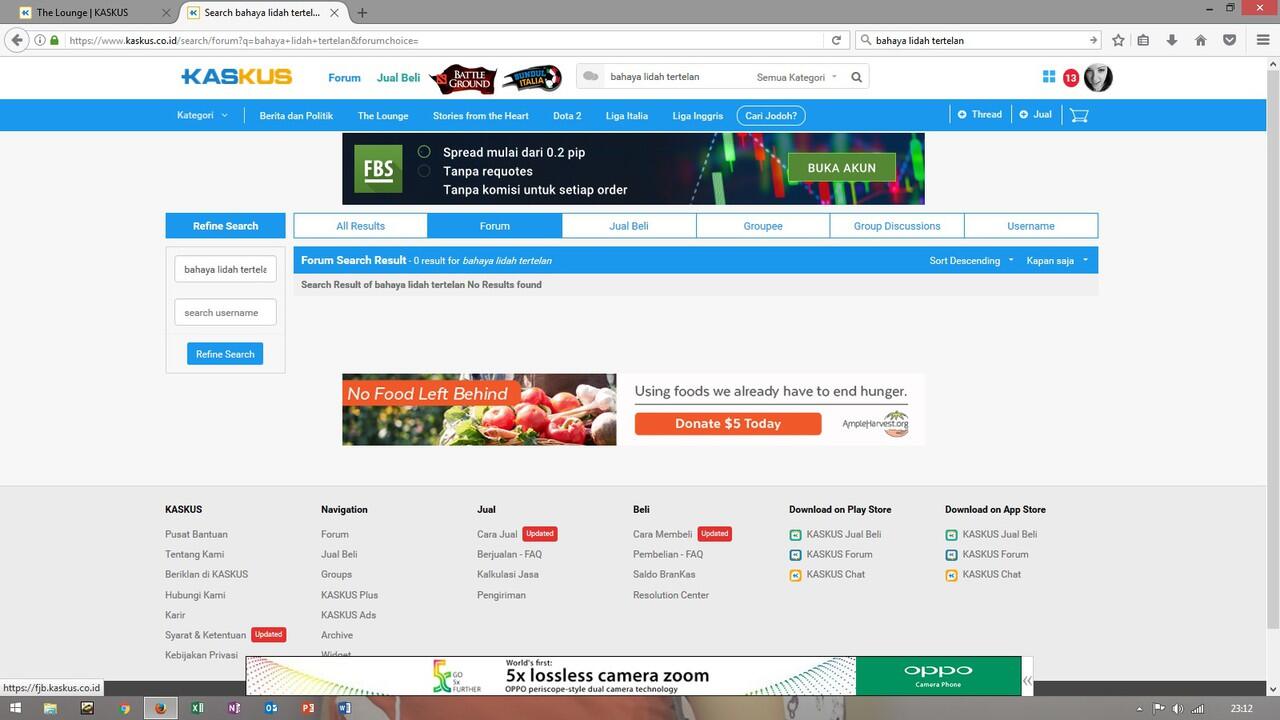Open the Kapan saja dropdown
This screenshot has height=720, width=1280.
click(1057, 261)
